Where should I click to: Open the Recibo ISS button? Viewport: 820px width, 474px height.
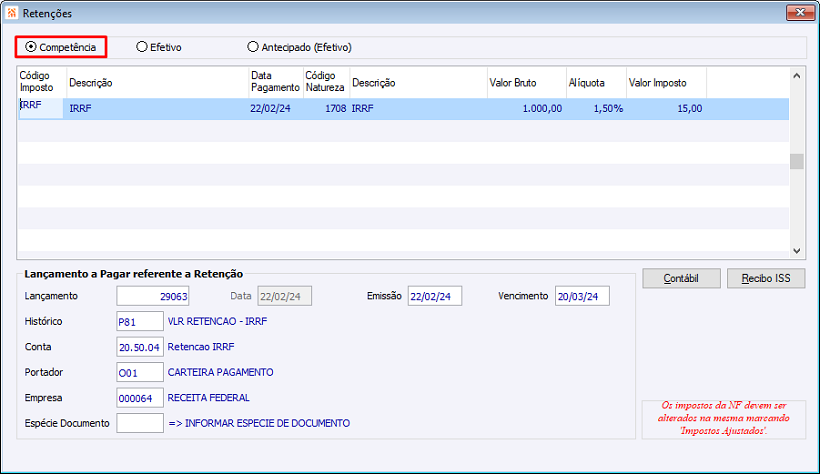pyautogui.click(x=766, y=278)
